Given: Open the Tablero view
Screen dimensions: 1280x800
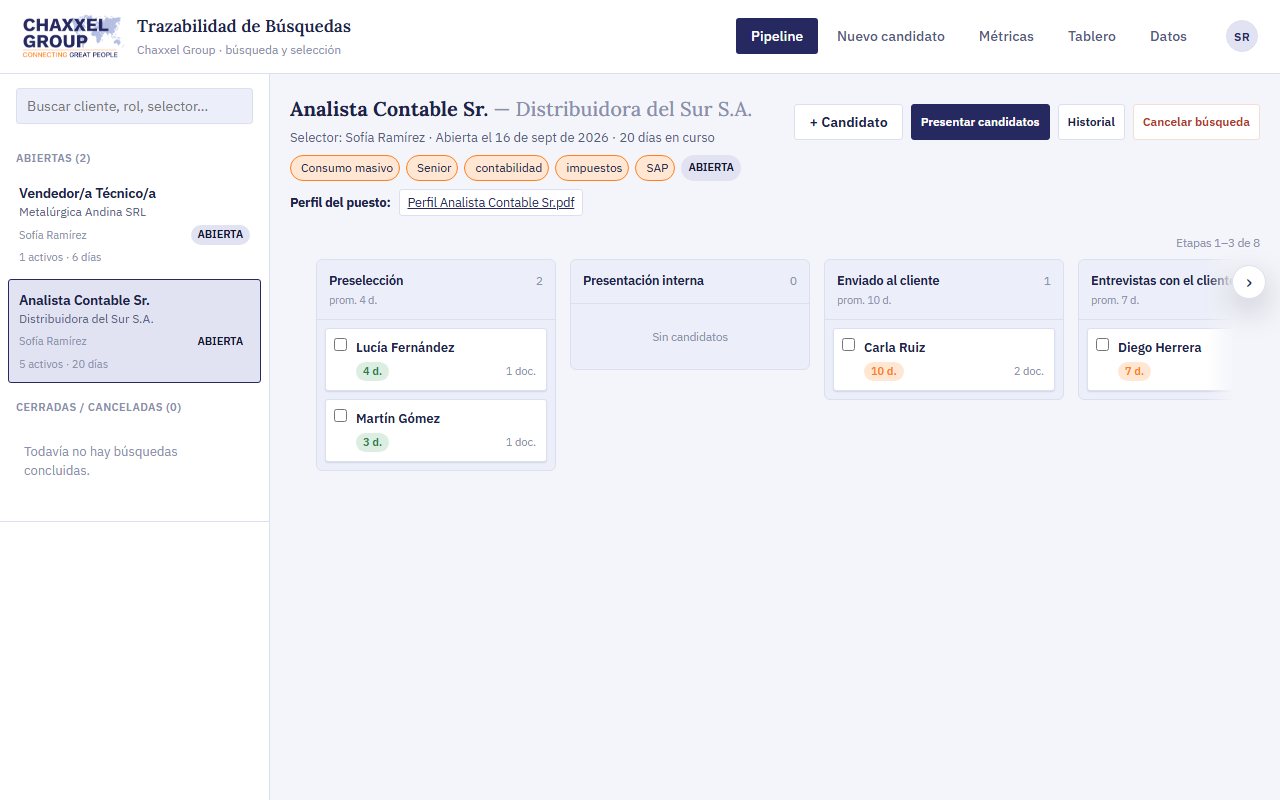Looking at the screenshot, I should pyautogui.click(x=1092, y=36).
